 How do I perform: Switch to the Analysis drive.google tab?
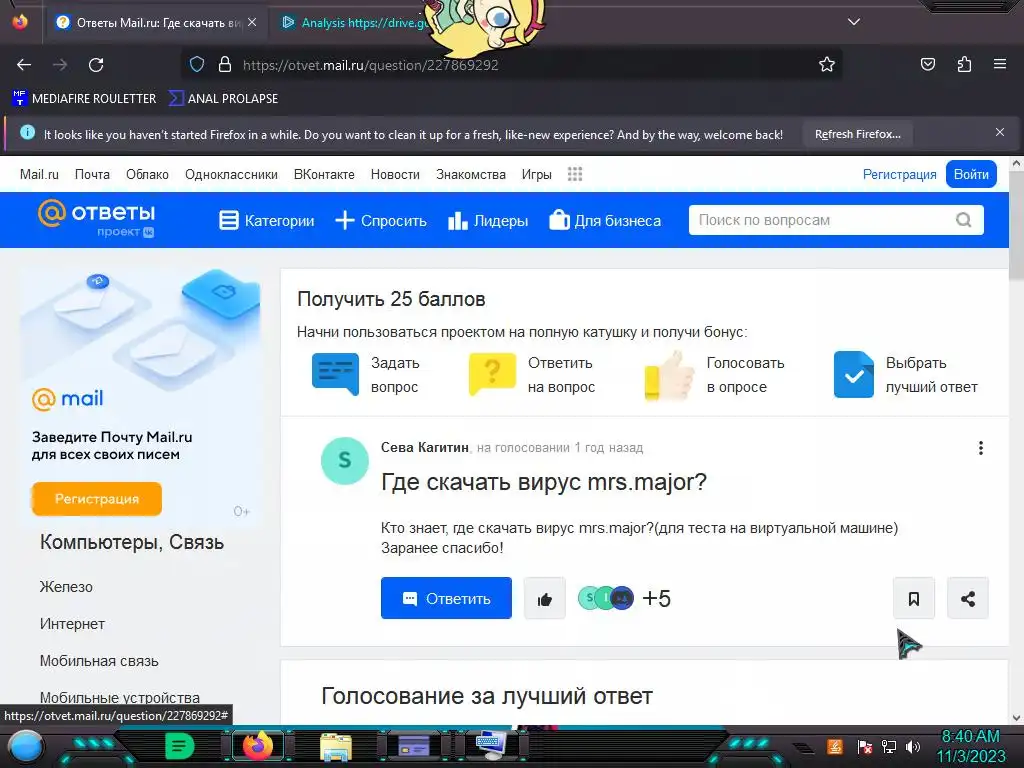[x=356, y=22]
